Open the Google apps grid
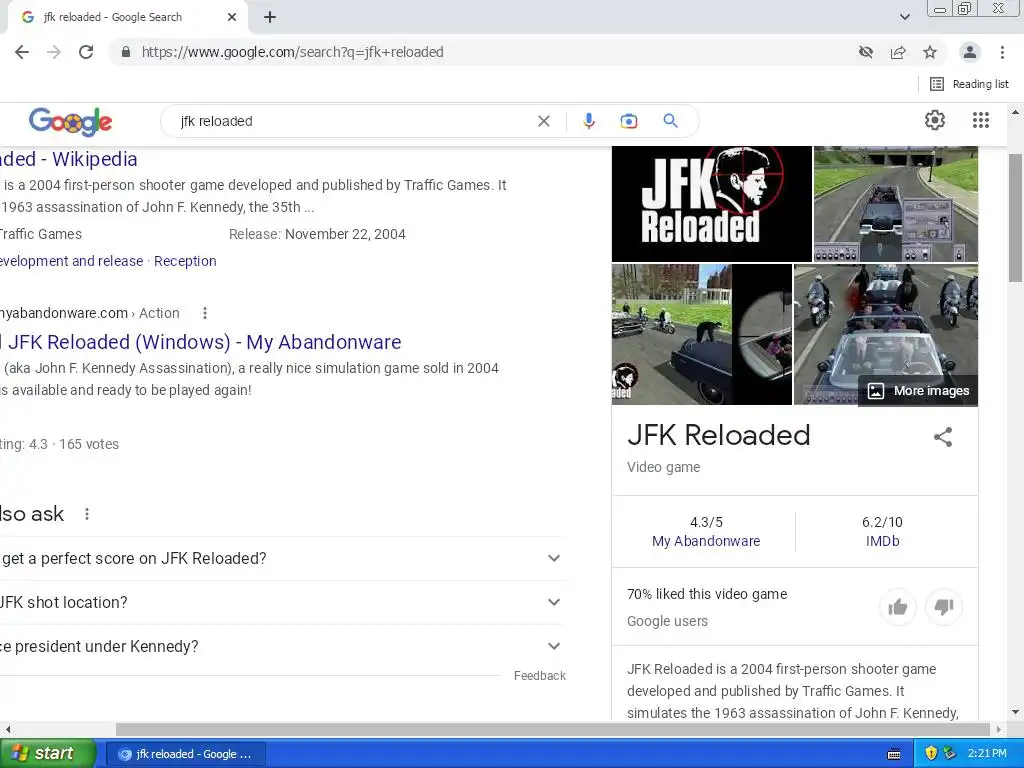The image size is (1024, 768). (981, 120)
